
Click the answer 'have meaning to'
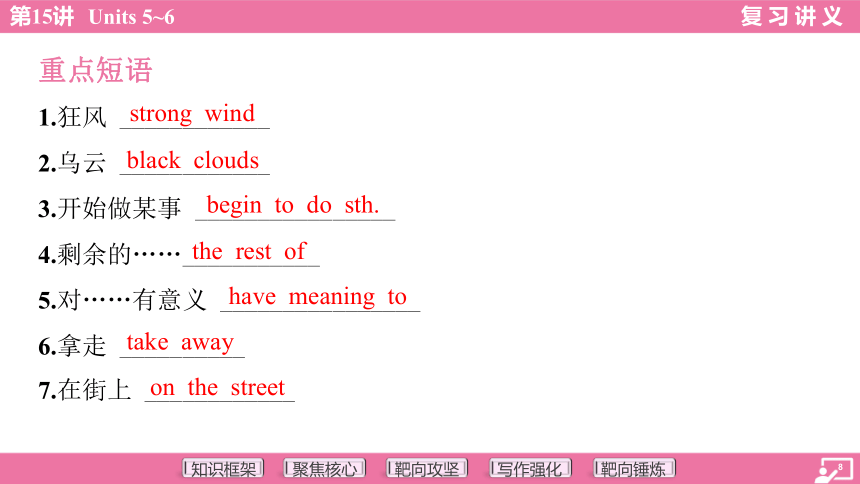[318, 297]
